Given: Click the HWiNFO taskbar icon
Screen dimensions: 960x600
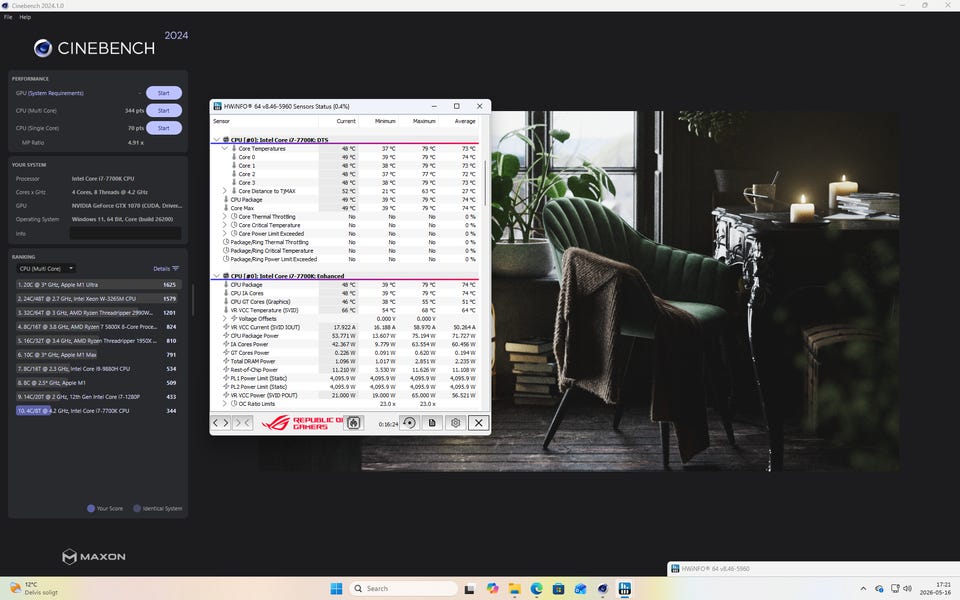Looking at the screenshot, I should coord(624,588).
